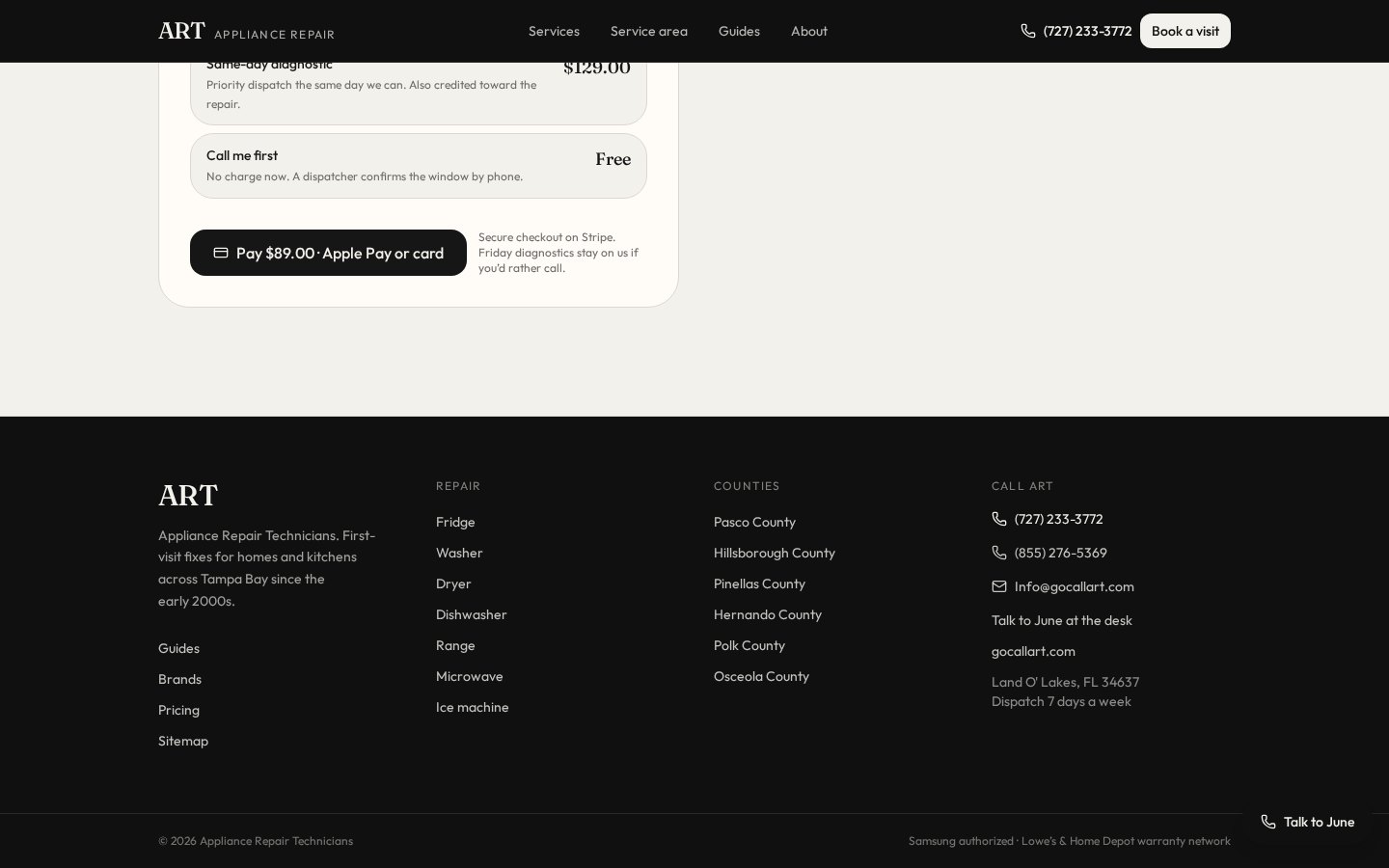Click Land O' Lakes, FL 34637 address text
The width and height of the screenshot is (1389, 868).
point(1065,682)
